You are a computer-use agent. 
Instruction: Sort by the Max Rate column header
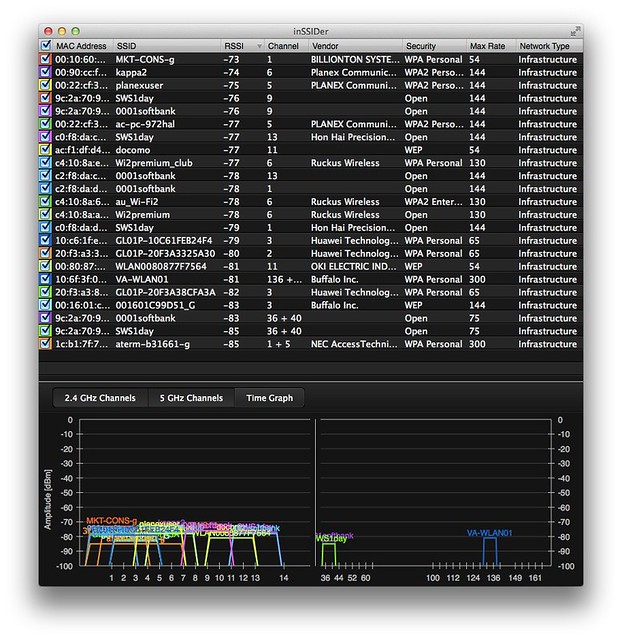(491, 46)
